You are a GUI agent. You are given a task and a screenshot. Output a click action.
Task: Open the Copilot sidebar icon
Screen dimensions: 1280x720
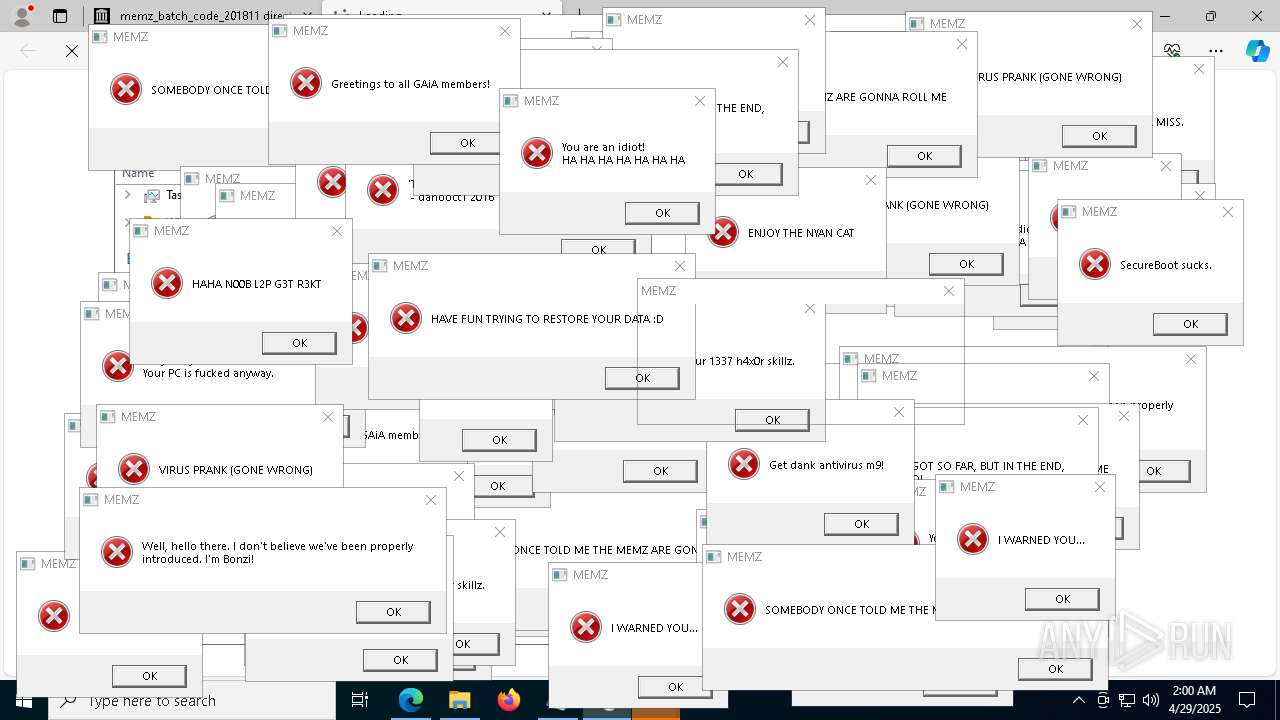pos(1257,51)
